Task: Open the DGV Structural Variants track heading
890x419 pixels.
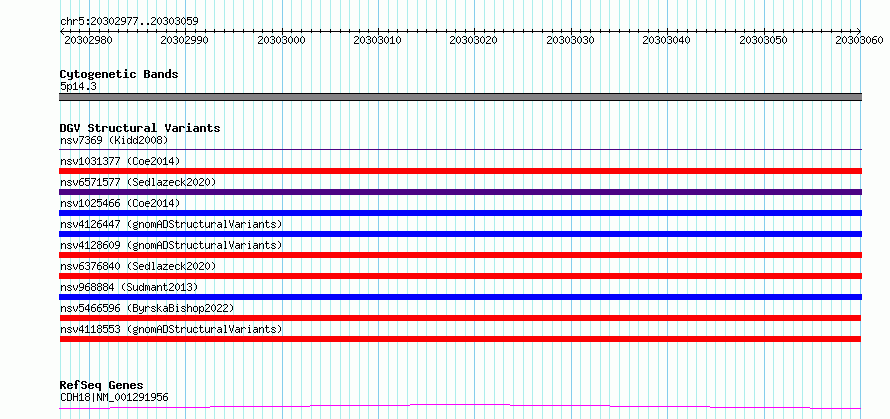Action: [x=140, y=128]
